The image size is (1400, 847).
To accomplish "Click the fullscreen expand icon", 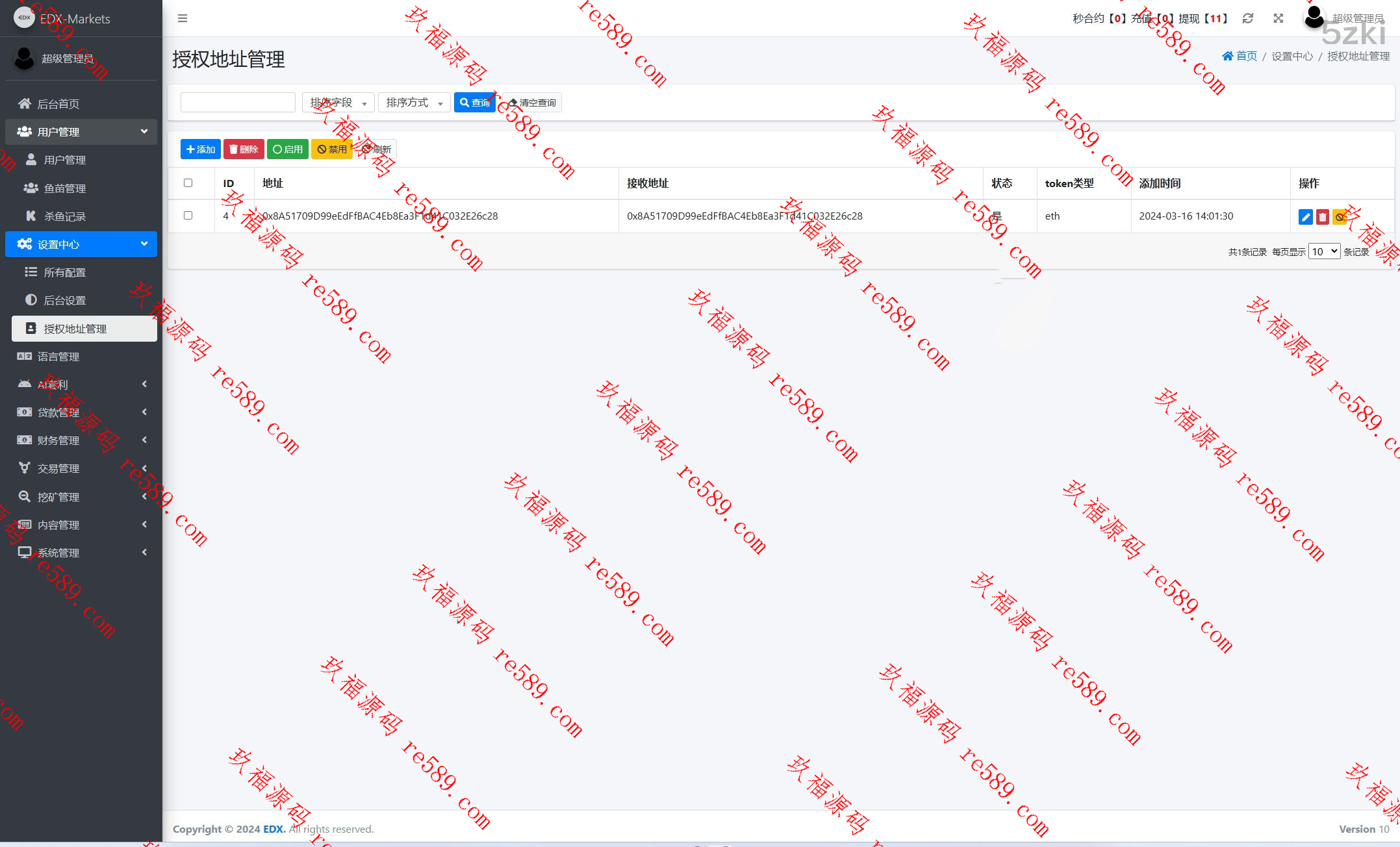I will (1278, 18).
